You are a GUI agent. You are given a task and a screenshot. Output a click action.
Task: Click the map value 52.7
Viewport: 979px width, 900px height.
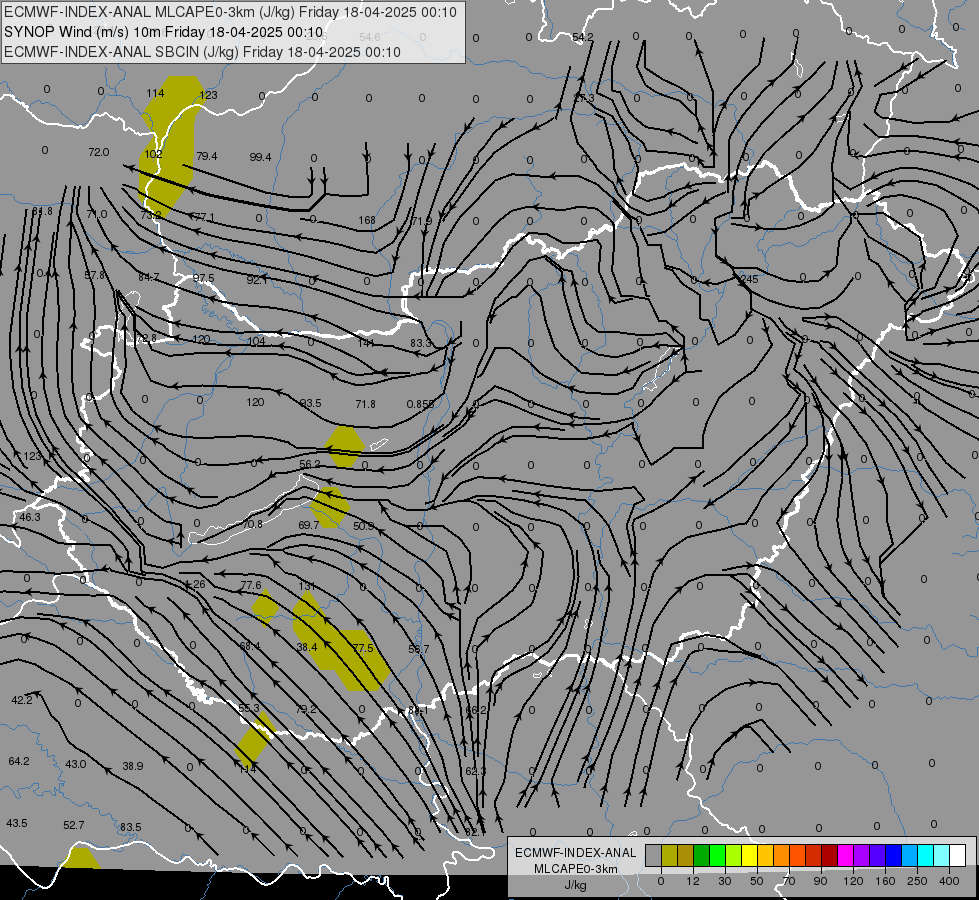tap(74, 825)
